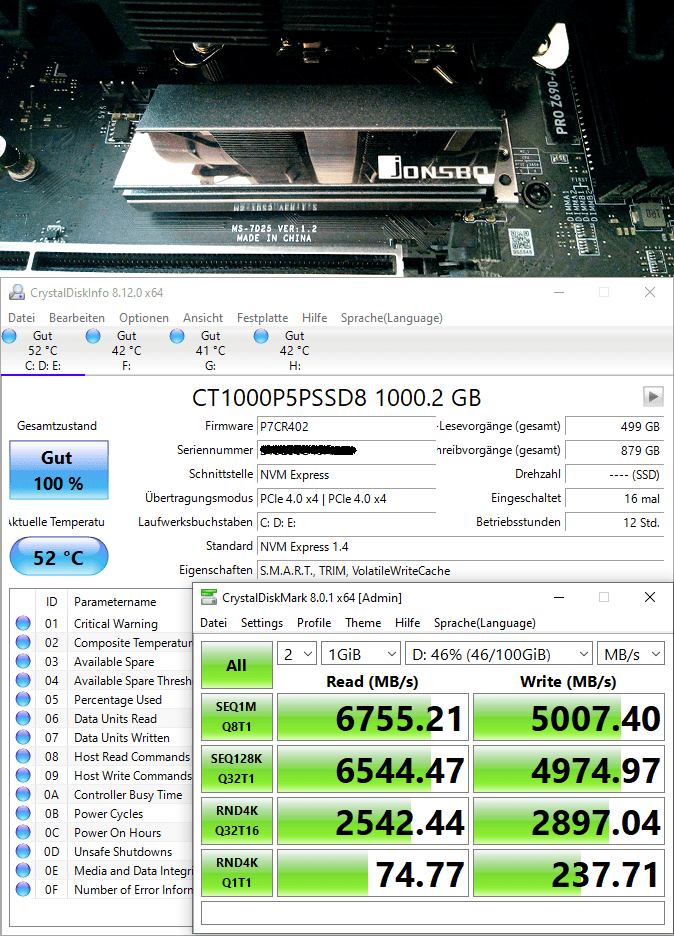Click the CrystalDiskMark title bar app icon

point(209,598)
